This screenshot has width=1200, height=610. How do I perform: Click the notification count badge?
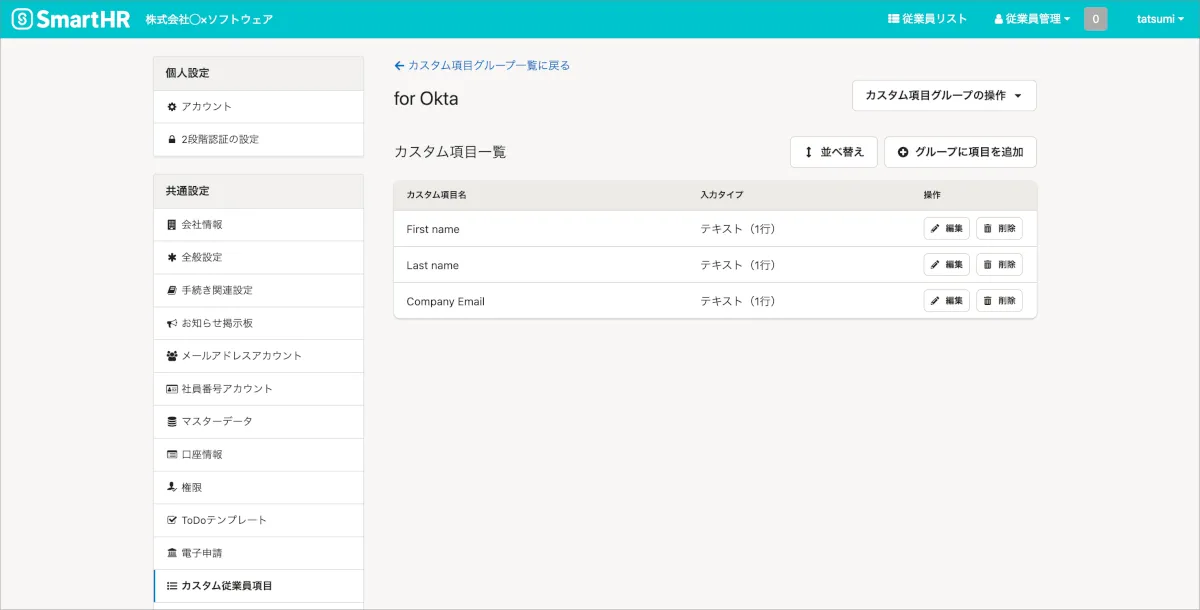click(1095, 19)
